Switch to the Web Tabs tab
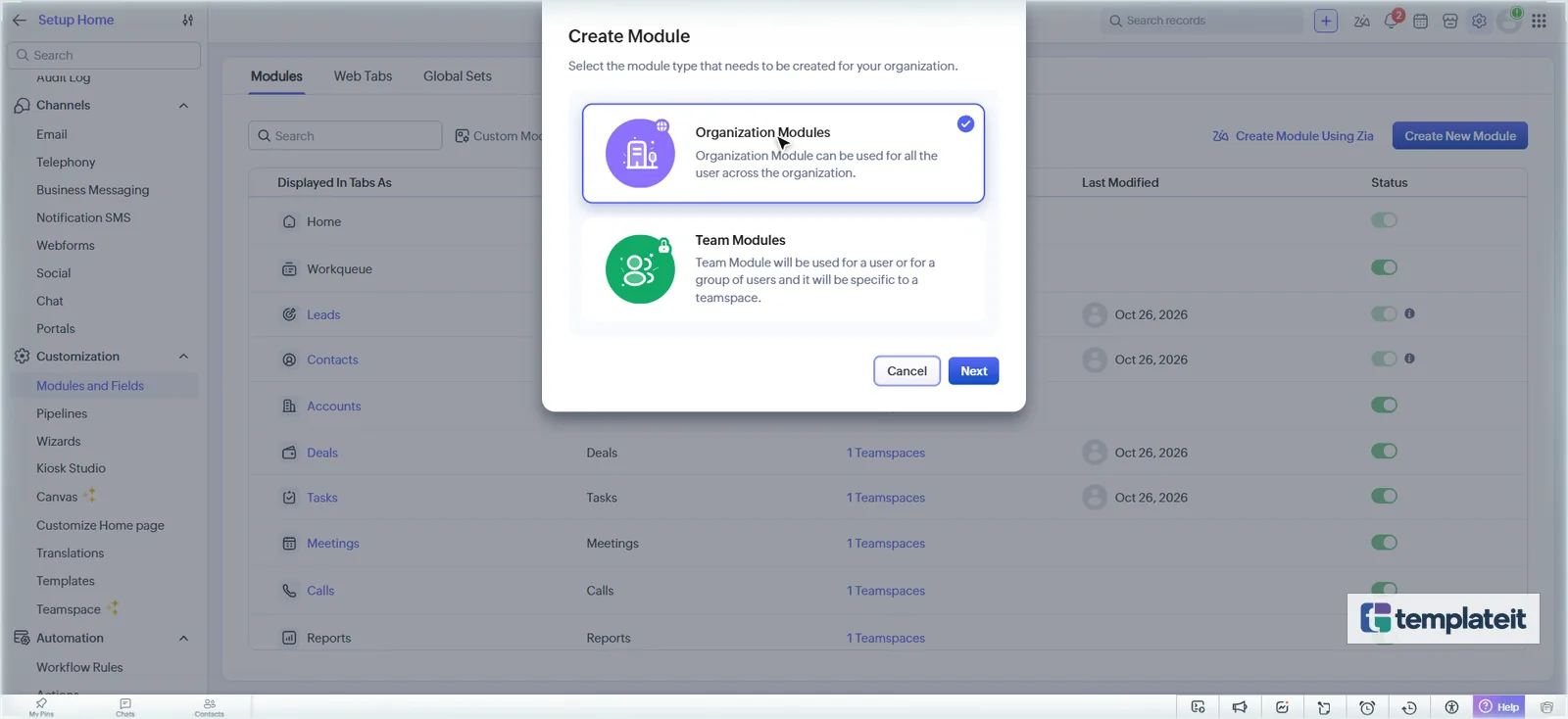 coord(363,76)
